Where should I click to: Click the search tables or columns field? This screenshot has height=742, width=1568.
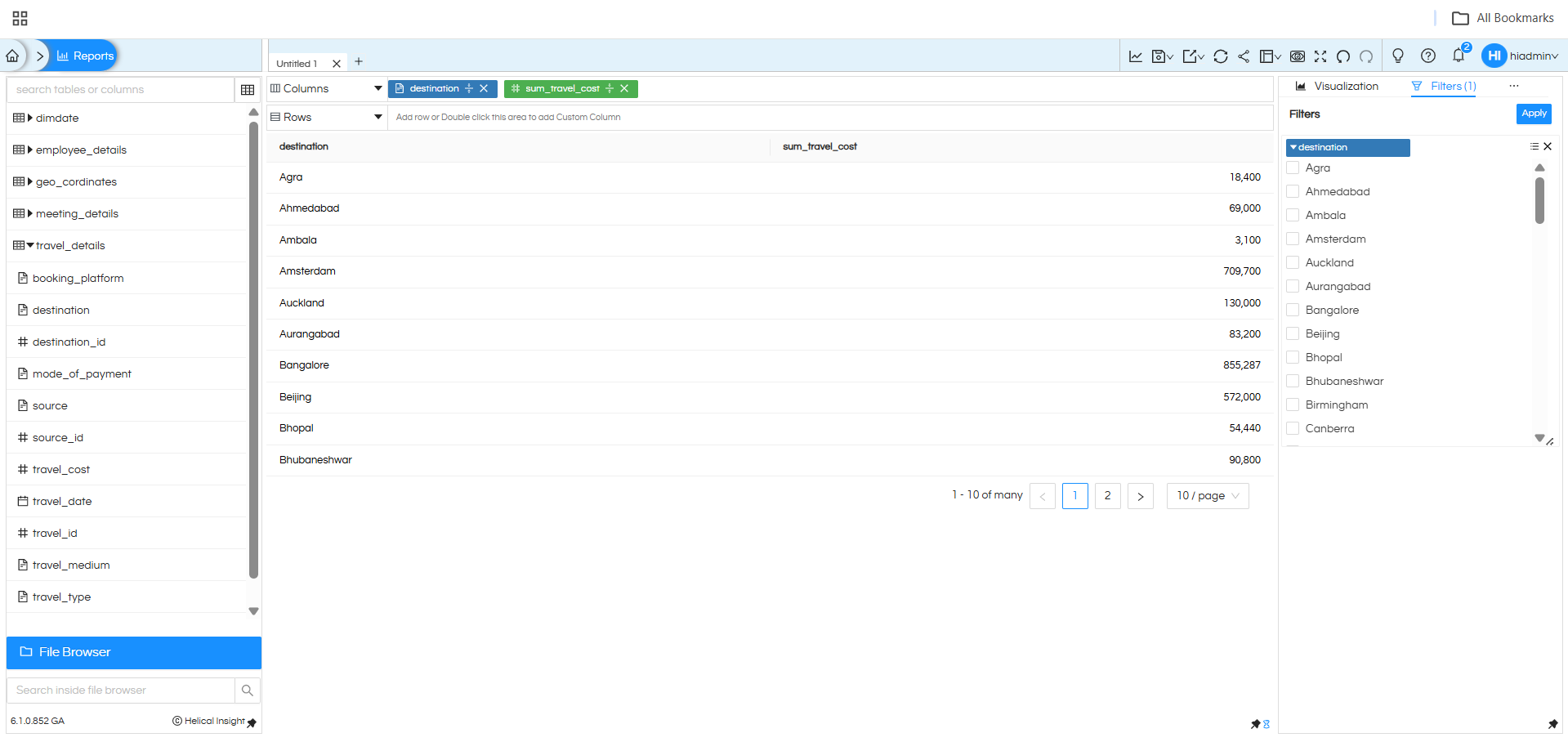point(121,90)
